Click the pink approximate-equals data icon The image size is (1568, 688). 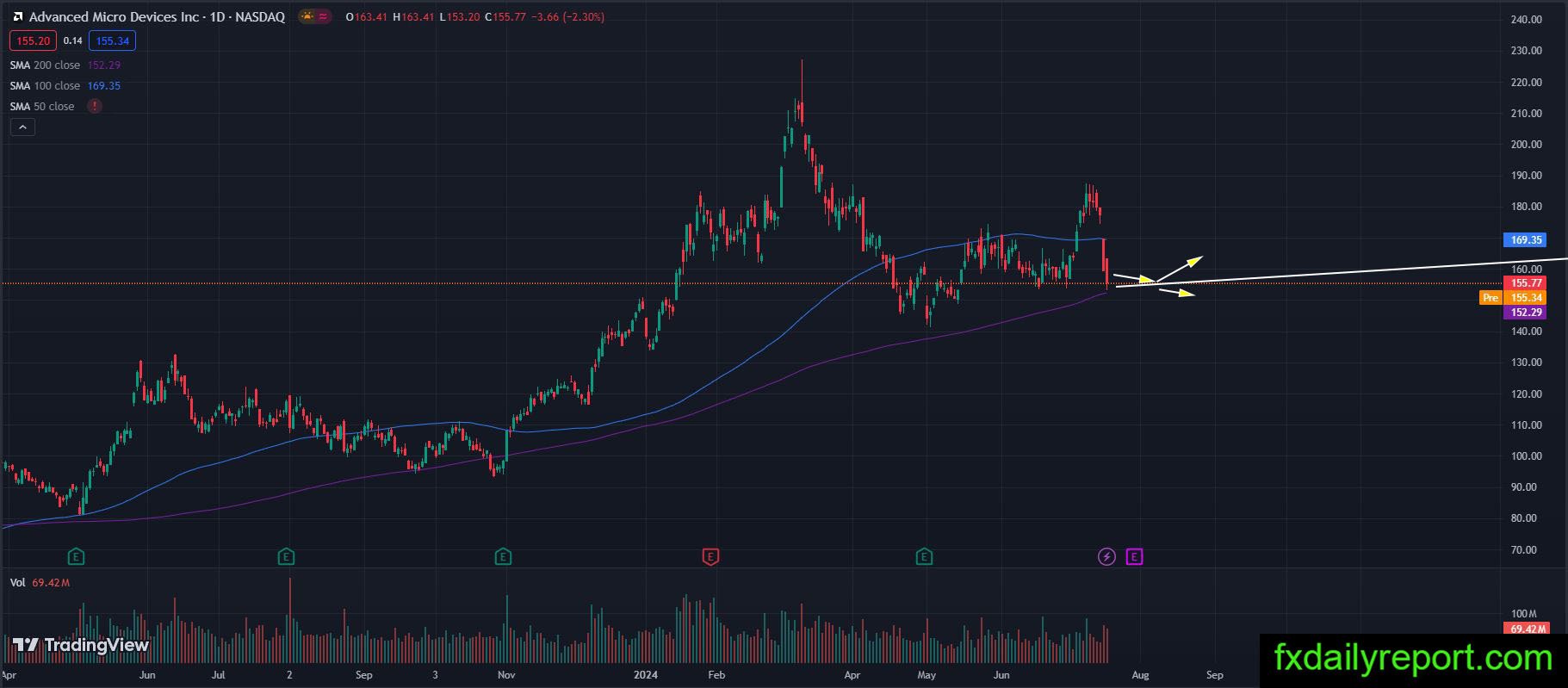[323, 16]
